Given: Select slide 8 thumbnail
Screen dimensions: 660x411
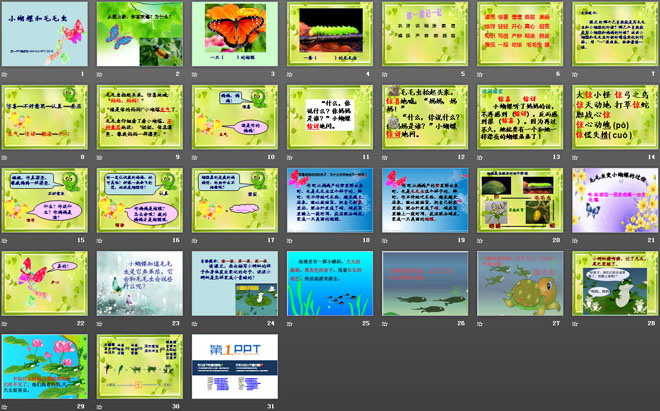Looking at the screenshot, I should tap(45, 117).
